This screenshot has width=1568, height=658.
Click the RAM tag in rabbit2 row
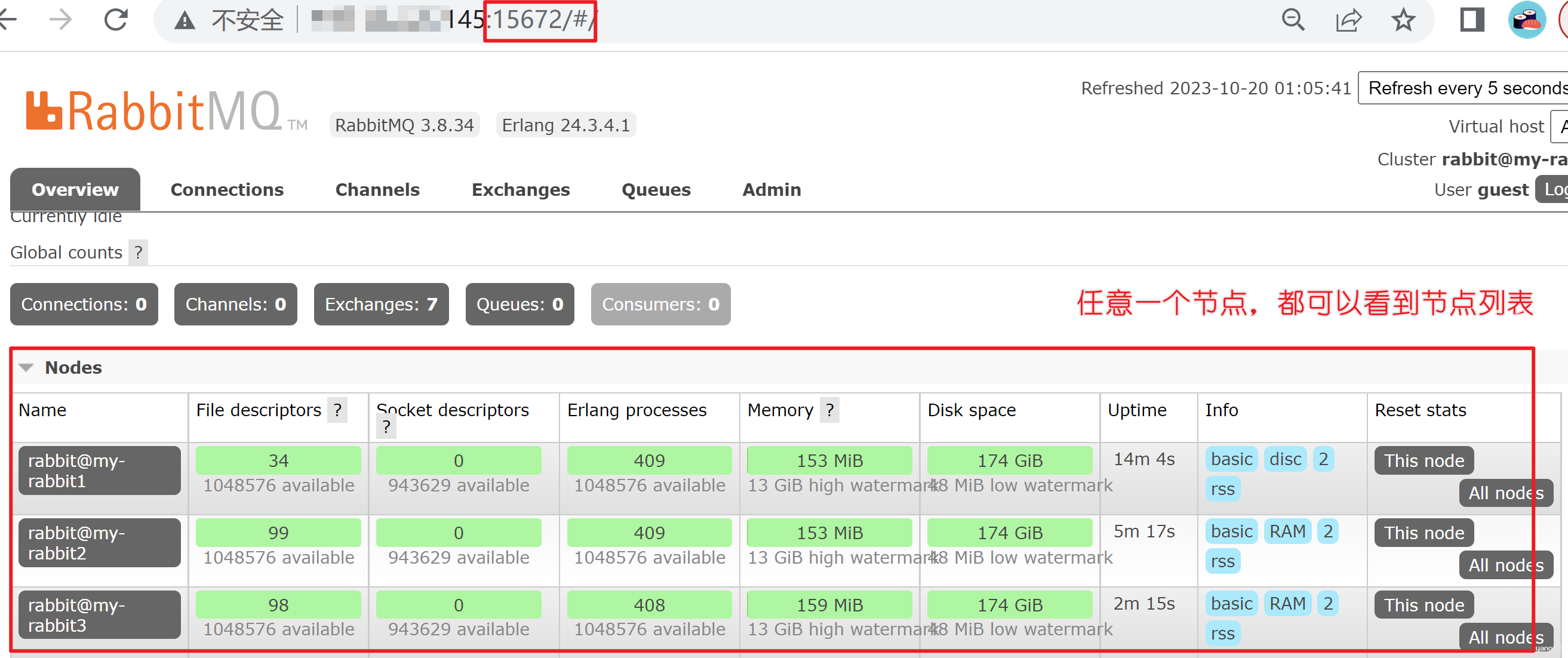point(1287,531)
